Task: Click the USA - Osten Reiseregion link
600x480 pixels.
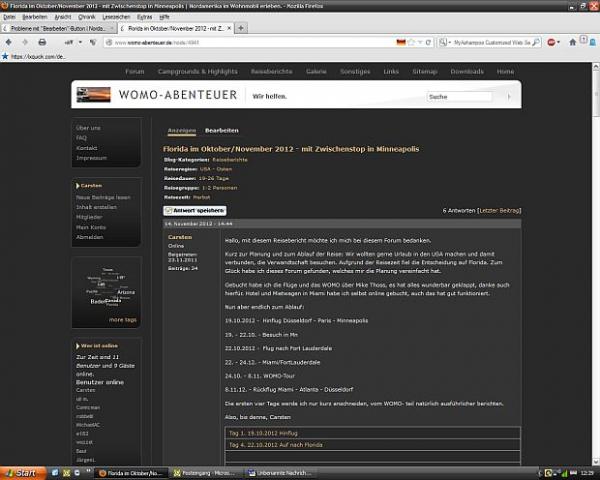Action: 216,169
